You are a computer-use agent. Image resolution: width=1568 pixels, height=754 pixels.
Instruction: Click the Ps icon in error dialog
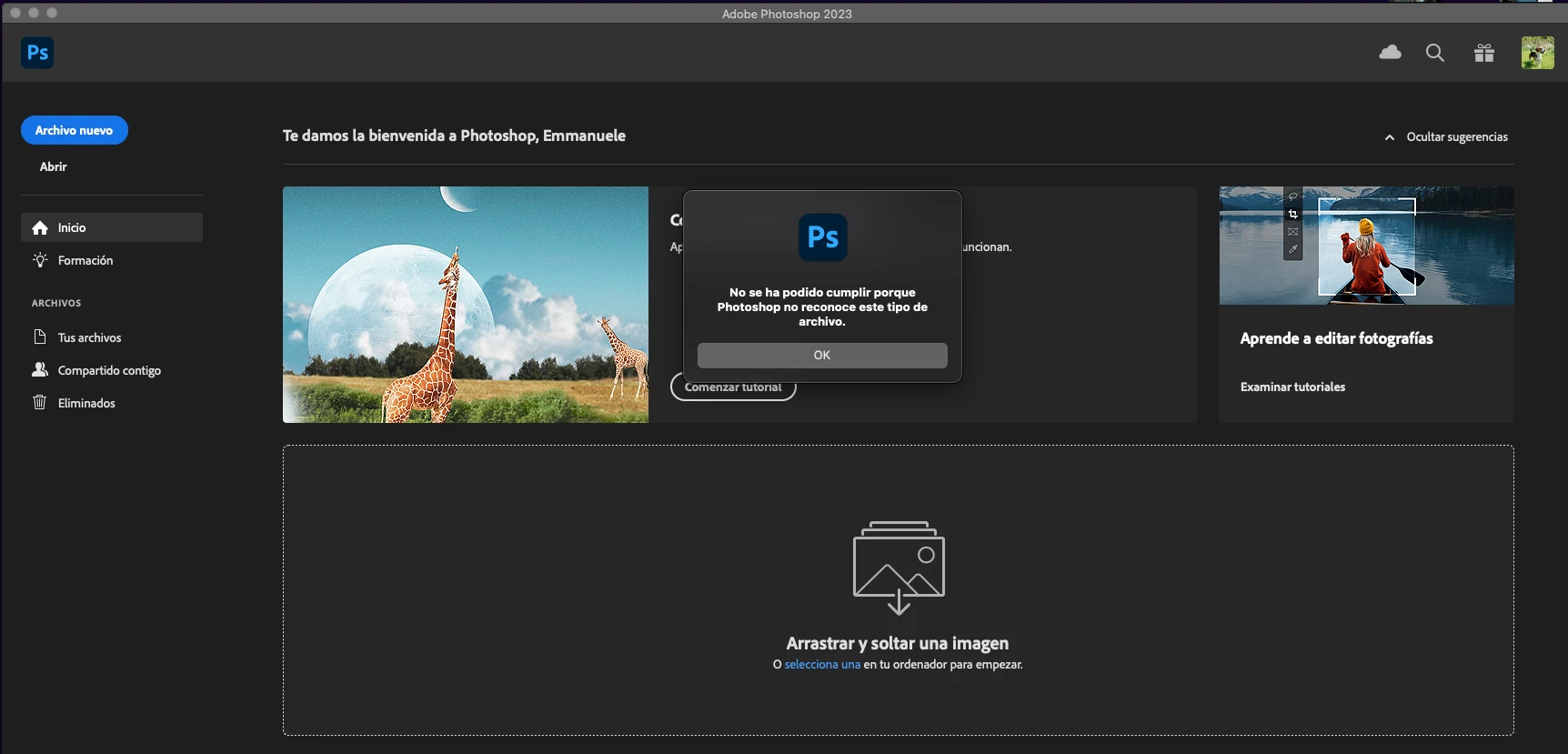point(823,237)
